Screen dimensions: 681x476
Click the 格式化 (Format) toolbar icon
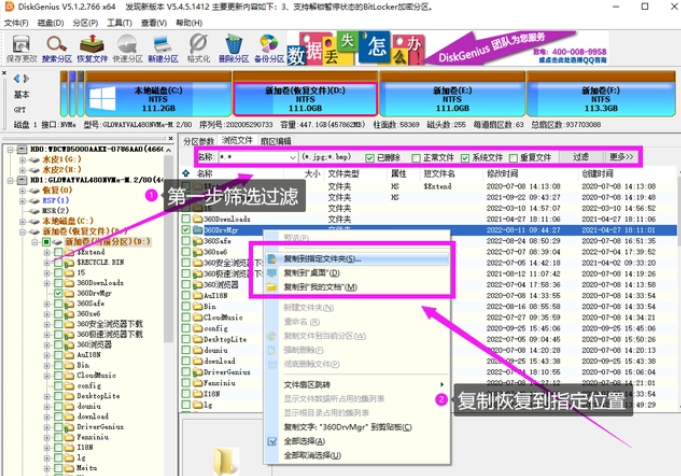pos(197,46)
